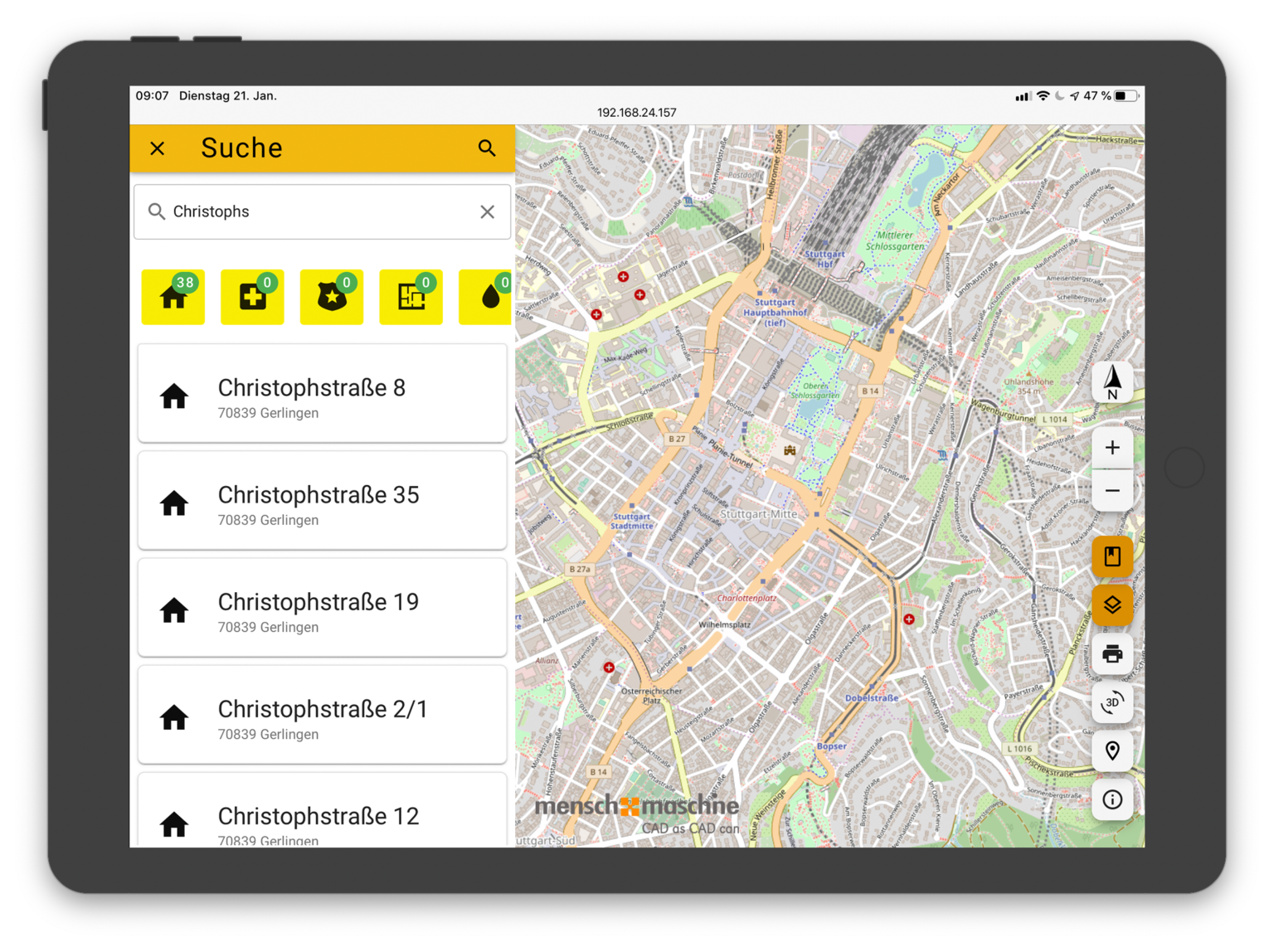The width and height of the screenshot is (1274, 952).
Task: Open the map layers selector
Action: click(x=1112, y=605)
